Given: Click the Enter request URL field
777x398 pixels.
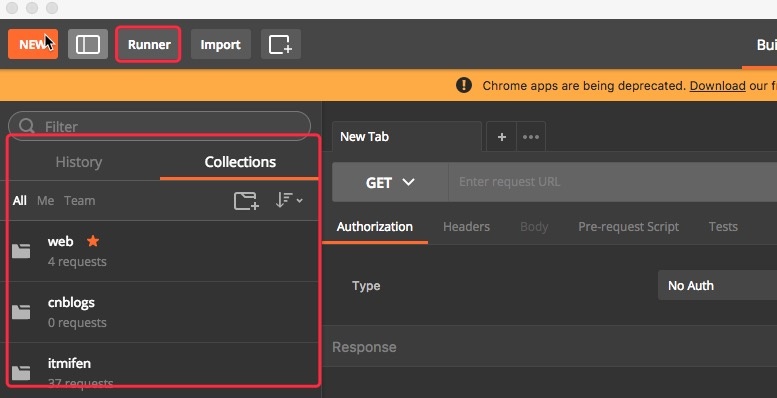Looking at the screenshot, I should click(x=612, y=182).
